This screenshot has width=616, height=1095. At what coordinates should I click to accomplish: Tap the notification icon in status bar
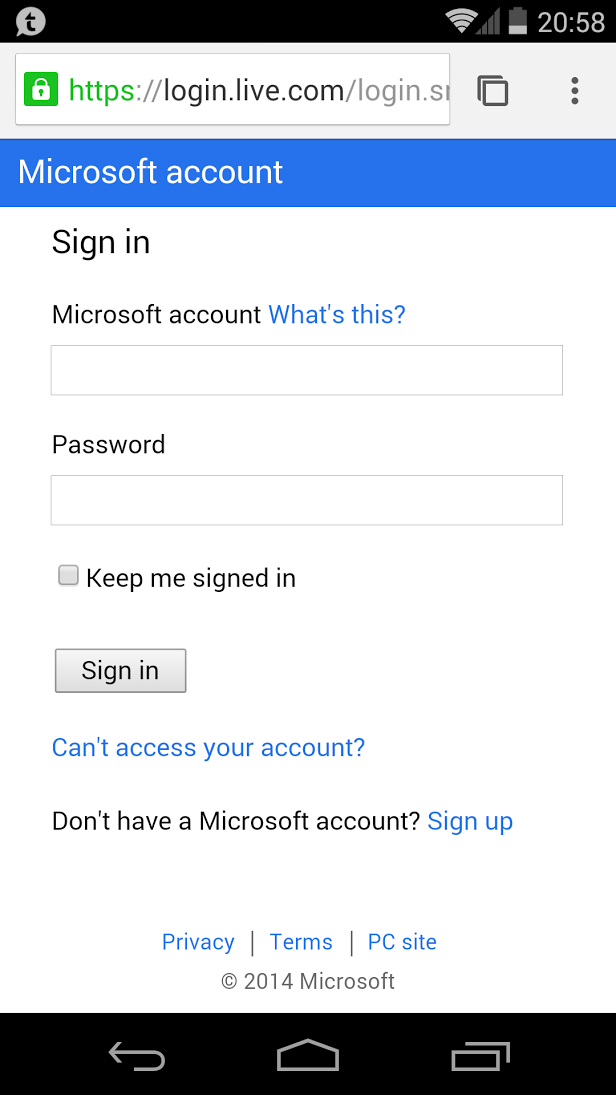coord(31,21)
